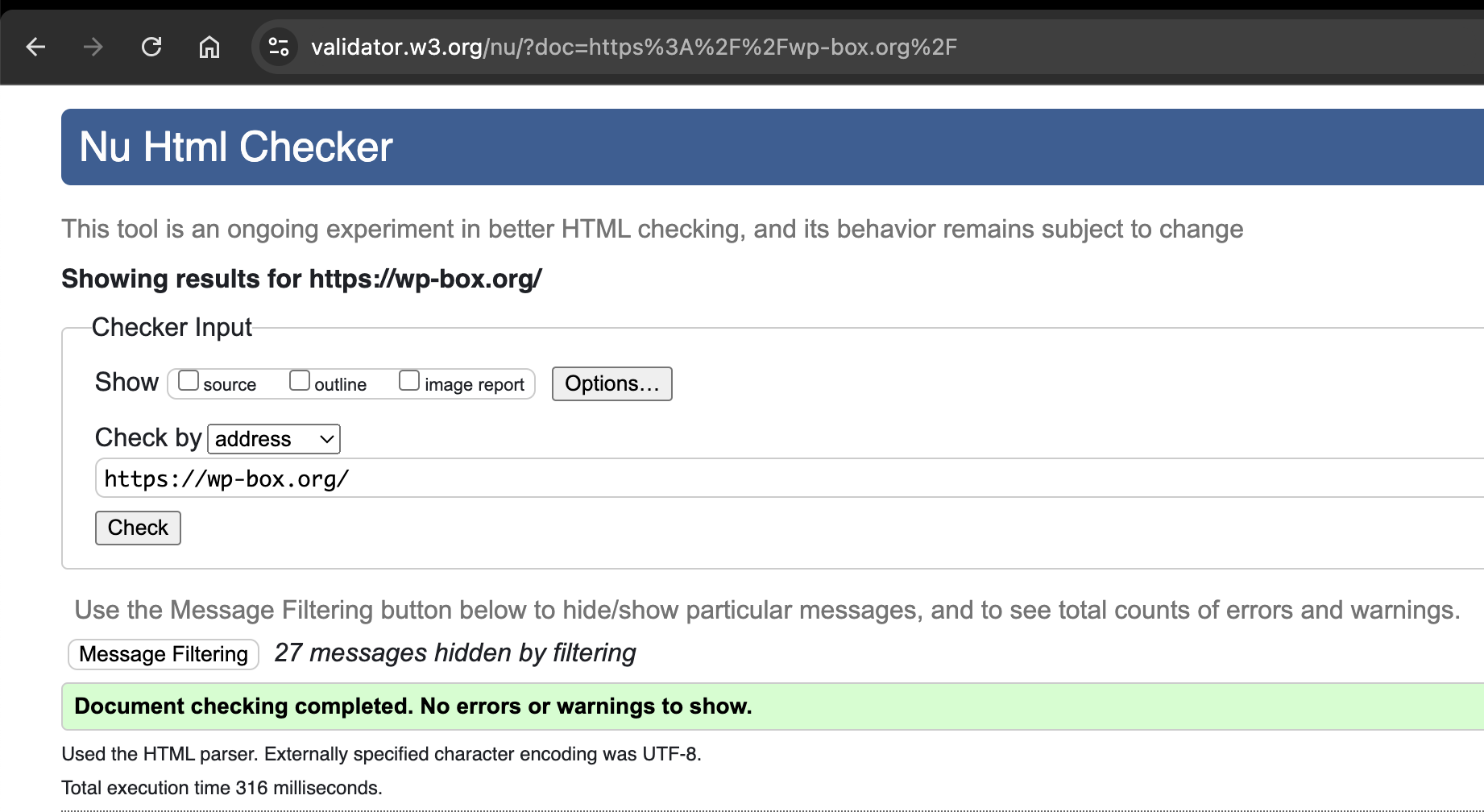1484x812 pixels.
Task: Open the Options… button
Action: (x=612, y=383)
